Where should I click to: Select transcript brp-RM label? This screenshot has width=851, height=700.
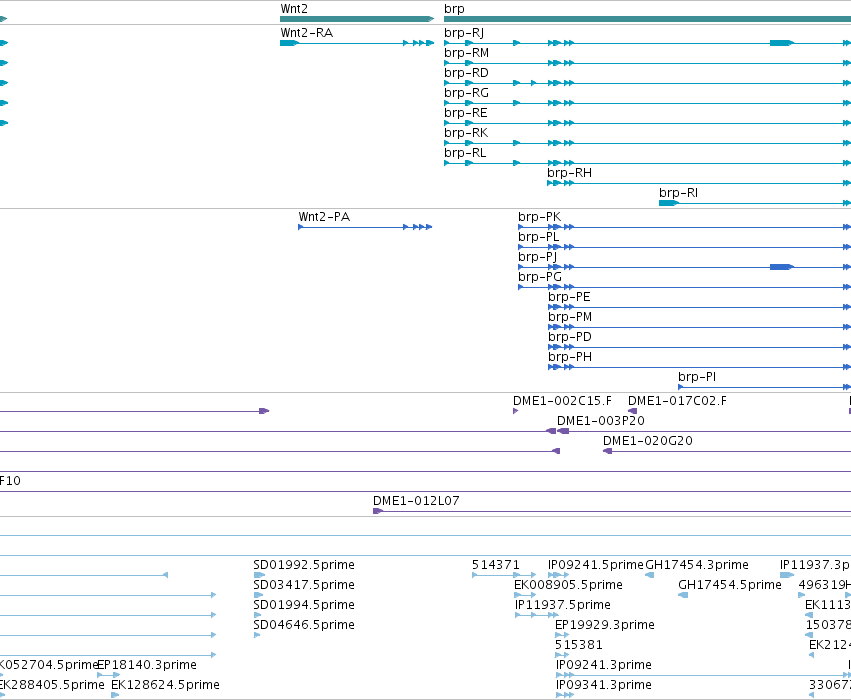pyautogui.click(x=466, y=53)
